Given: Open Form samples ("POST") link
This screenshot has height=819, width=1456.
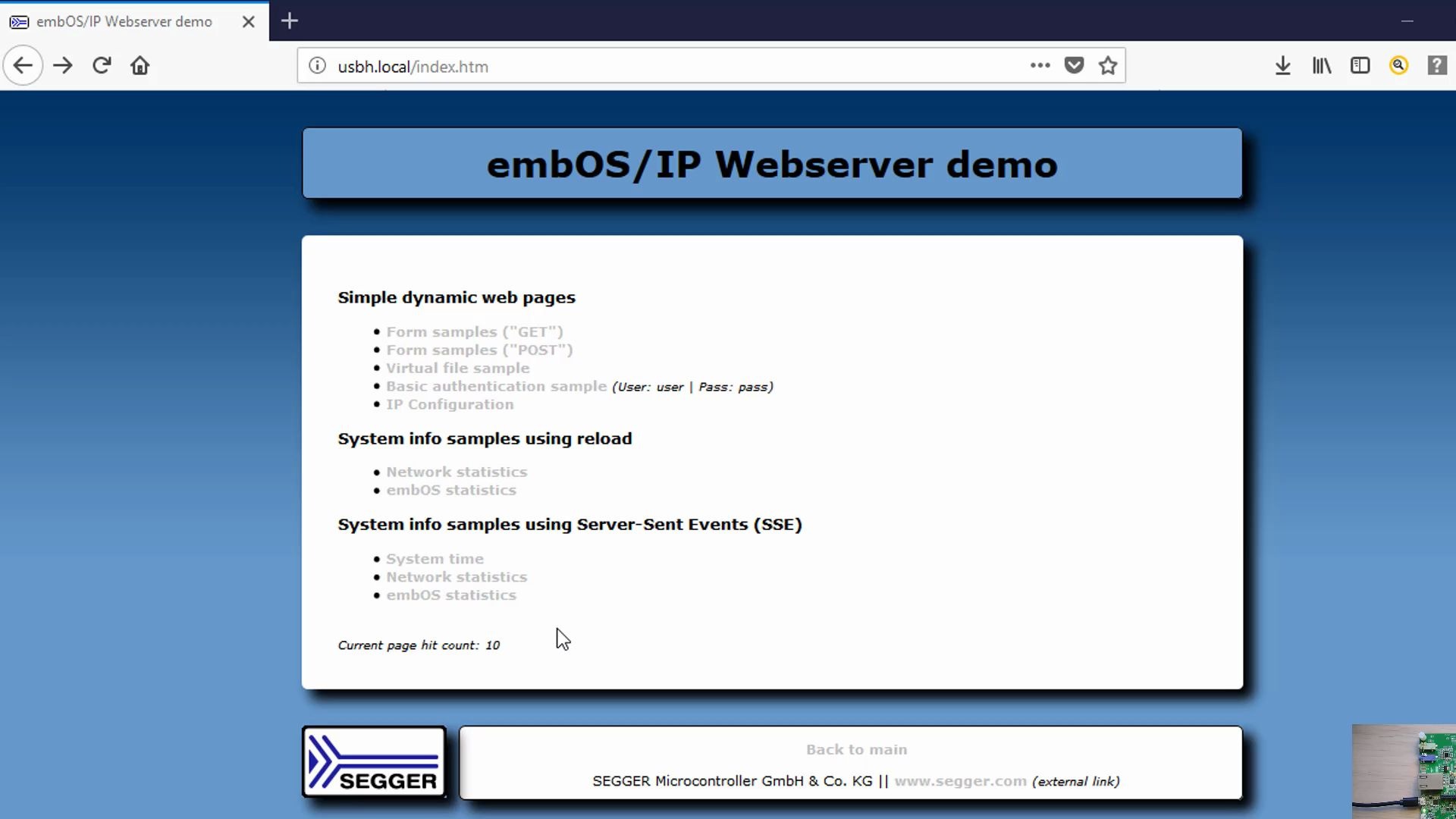Looking at the screenshot, I should point(479,350).
